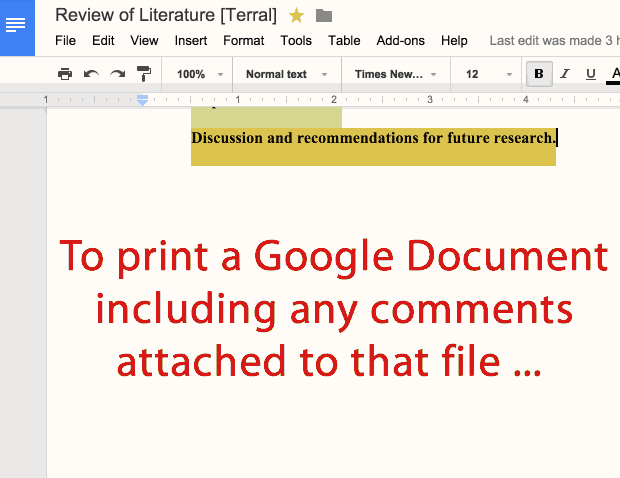Star the Review of Literature document
Image resolution: width=620 pixels, height=478 pixels.
tap(296, 16)
